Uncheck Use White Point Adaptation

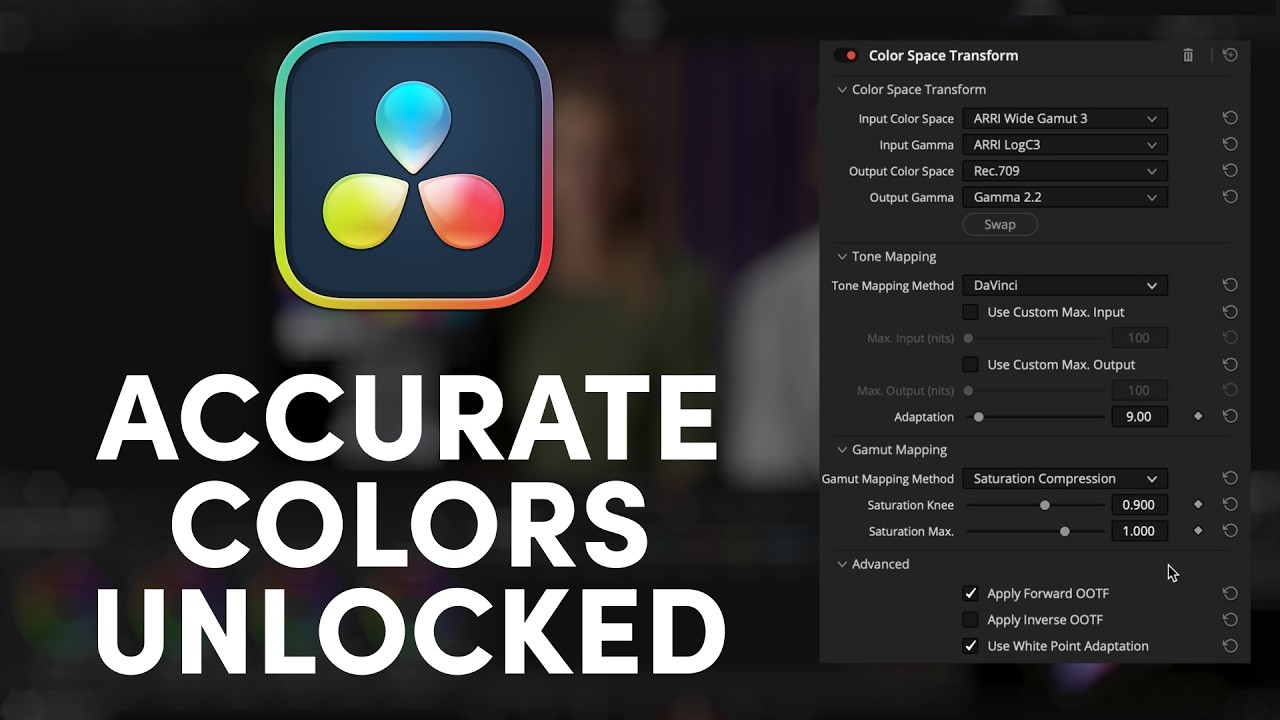tap(970, 646)
